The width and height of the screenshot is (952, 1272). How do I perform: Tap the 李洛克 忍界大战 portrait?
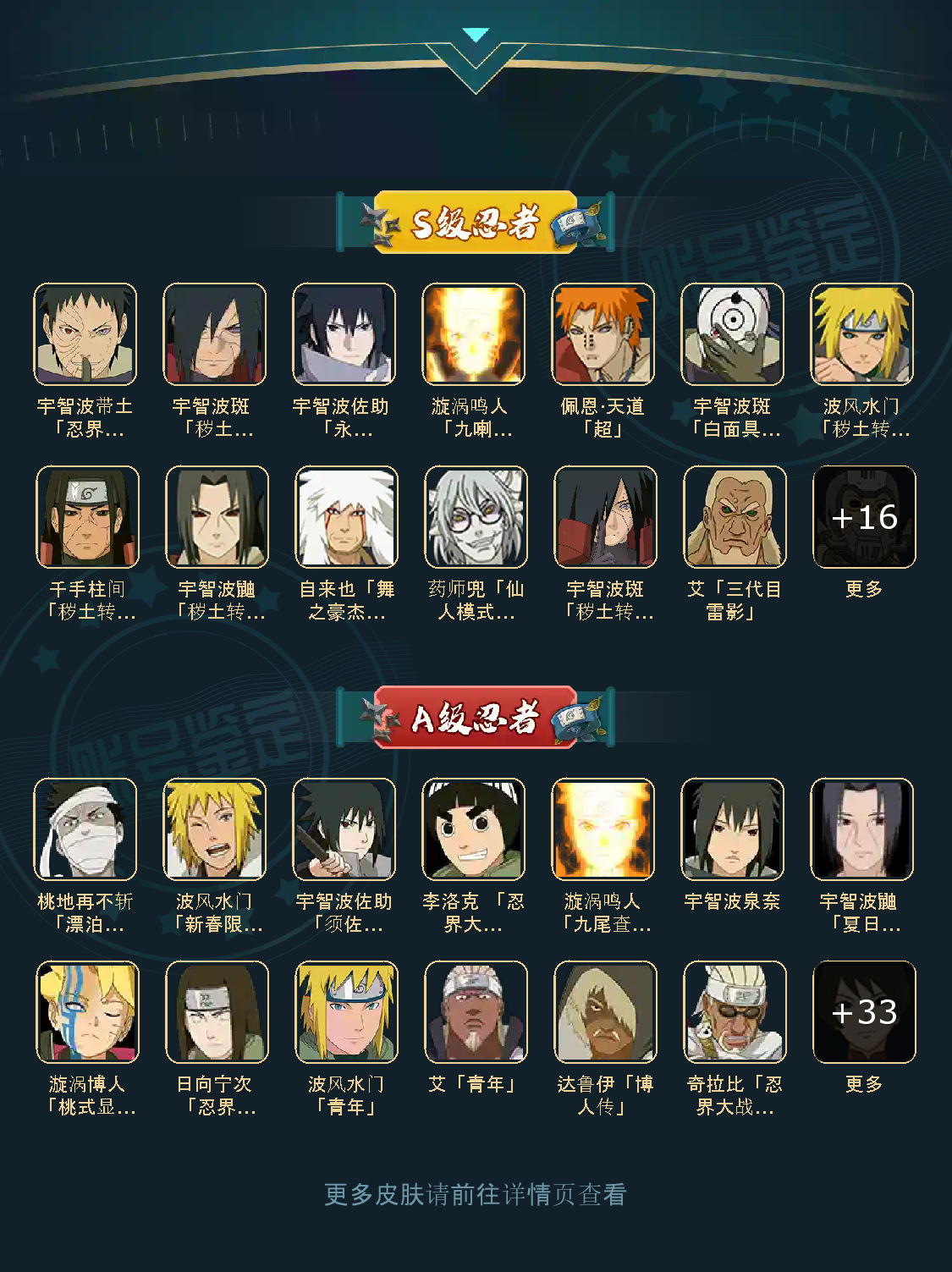[x=473, y=829]
